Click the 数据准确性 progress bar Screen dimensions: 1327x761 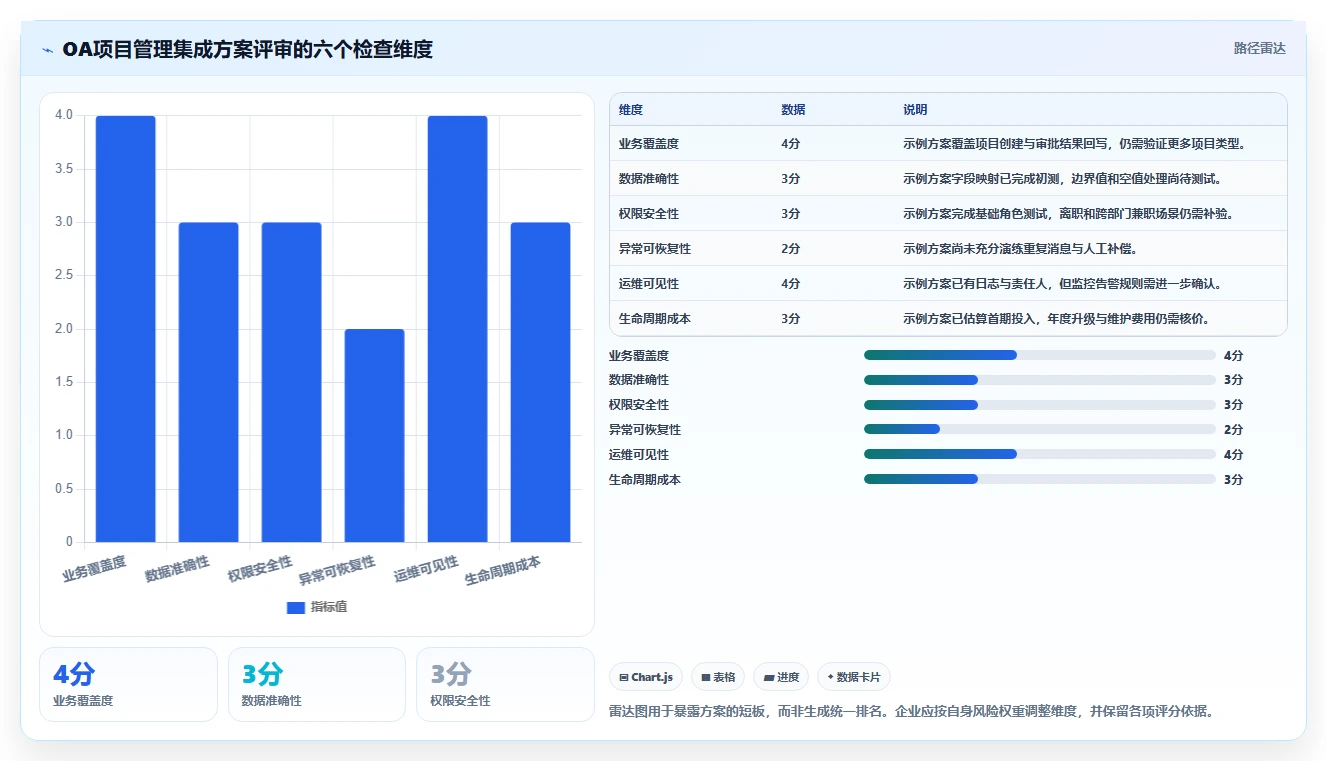pyautogui.click(x=1040, y=380)
